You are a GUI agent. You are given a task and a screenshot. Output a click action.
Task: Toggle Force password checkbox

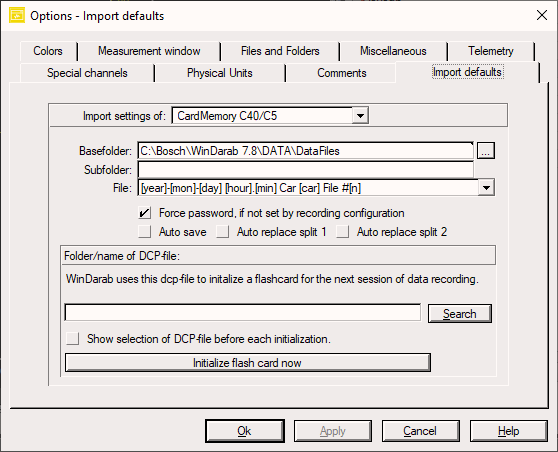tap(144, 213)
